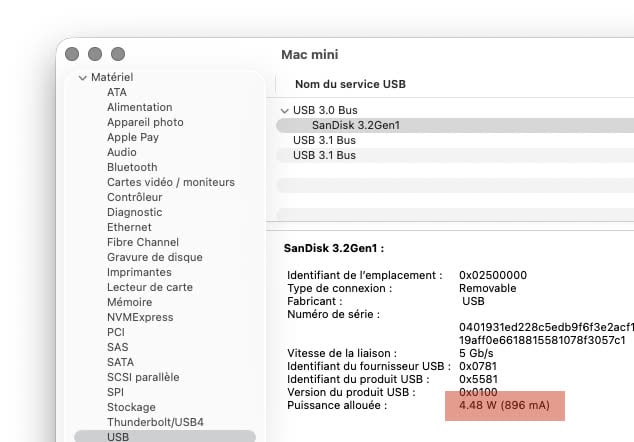Select Audio in the sidebar

click(x=122, y=152)
